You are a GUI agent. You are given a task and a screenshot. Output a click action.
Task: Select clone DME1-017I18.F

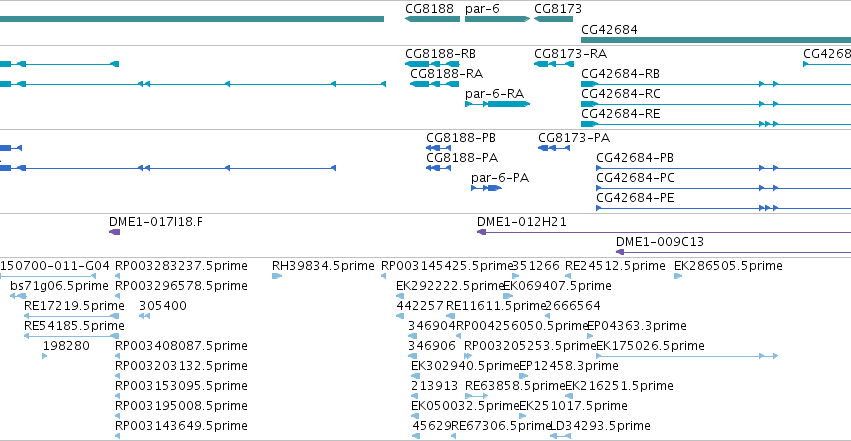(115, 232)
